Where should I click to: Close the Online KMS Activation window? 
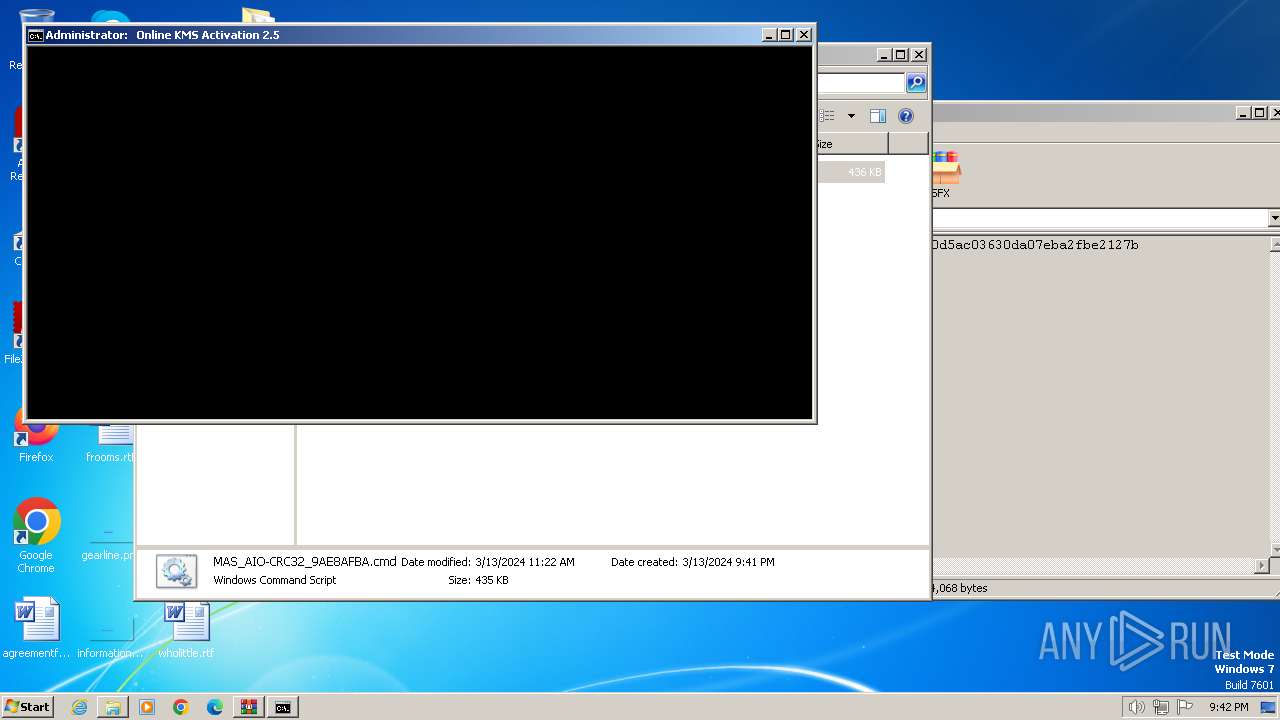click(803, 35)
